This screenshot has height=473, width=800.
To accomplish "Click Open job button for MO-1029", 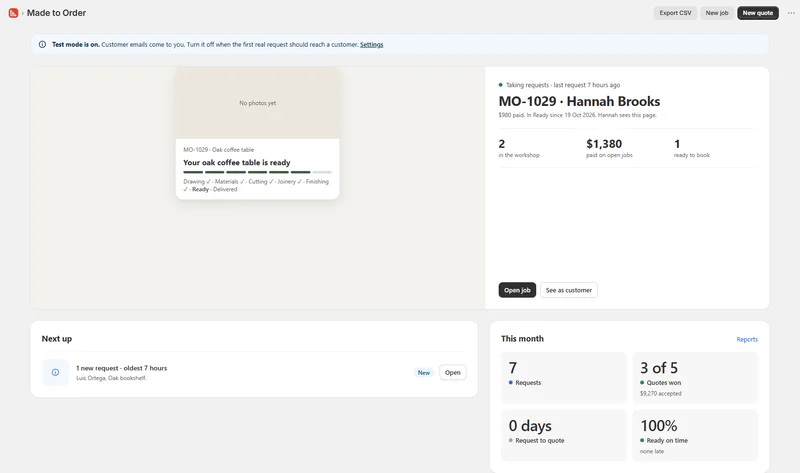I will tap(517, 290).
